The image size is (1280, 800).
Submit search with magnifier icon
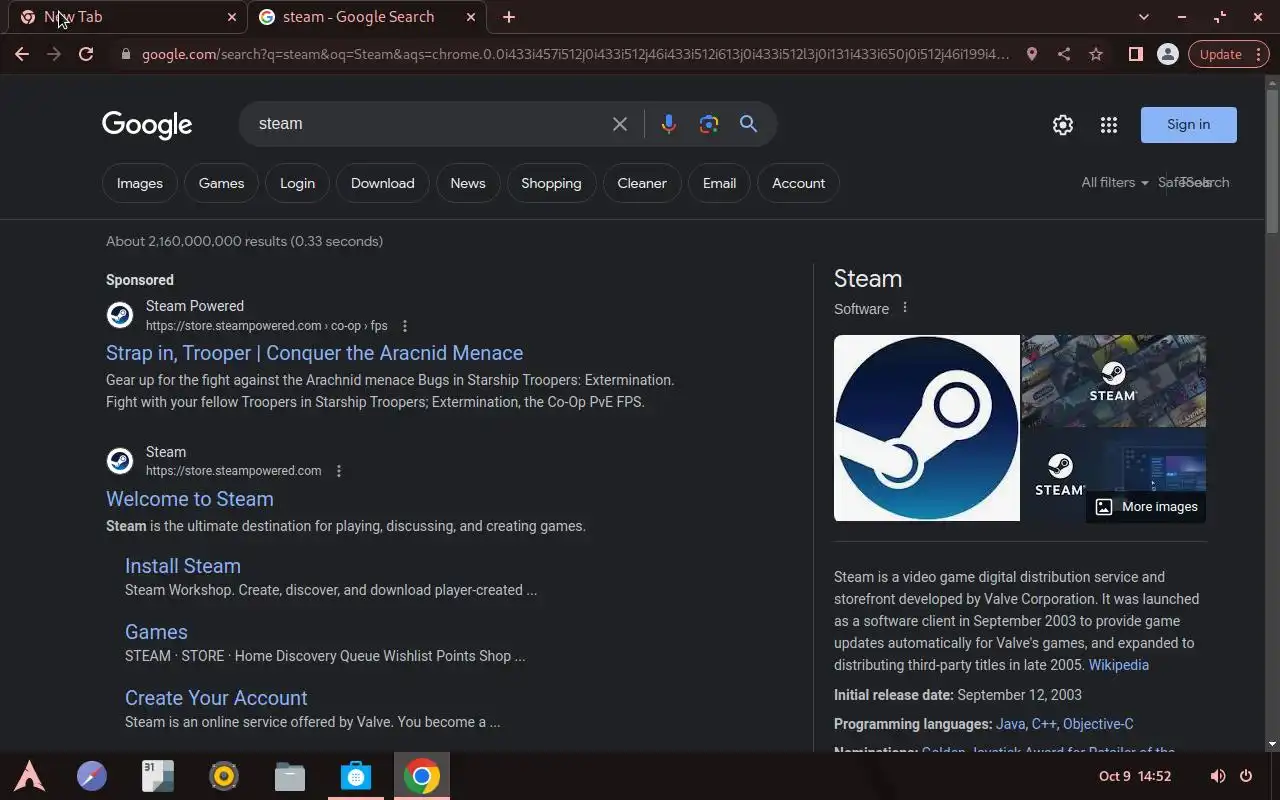(x=748, y=124)
